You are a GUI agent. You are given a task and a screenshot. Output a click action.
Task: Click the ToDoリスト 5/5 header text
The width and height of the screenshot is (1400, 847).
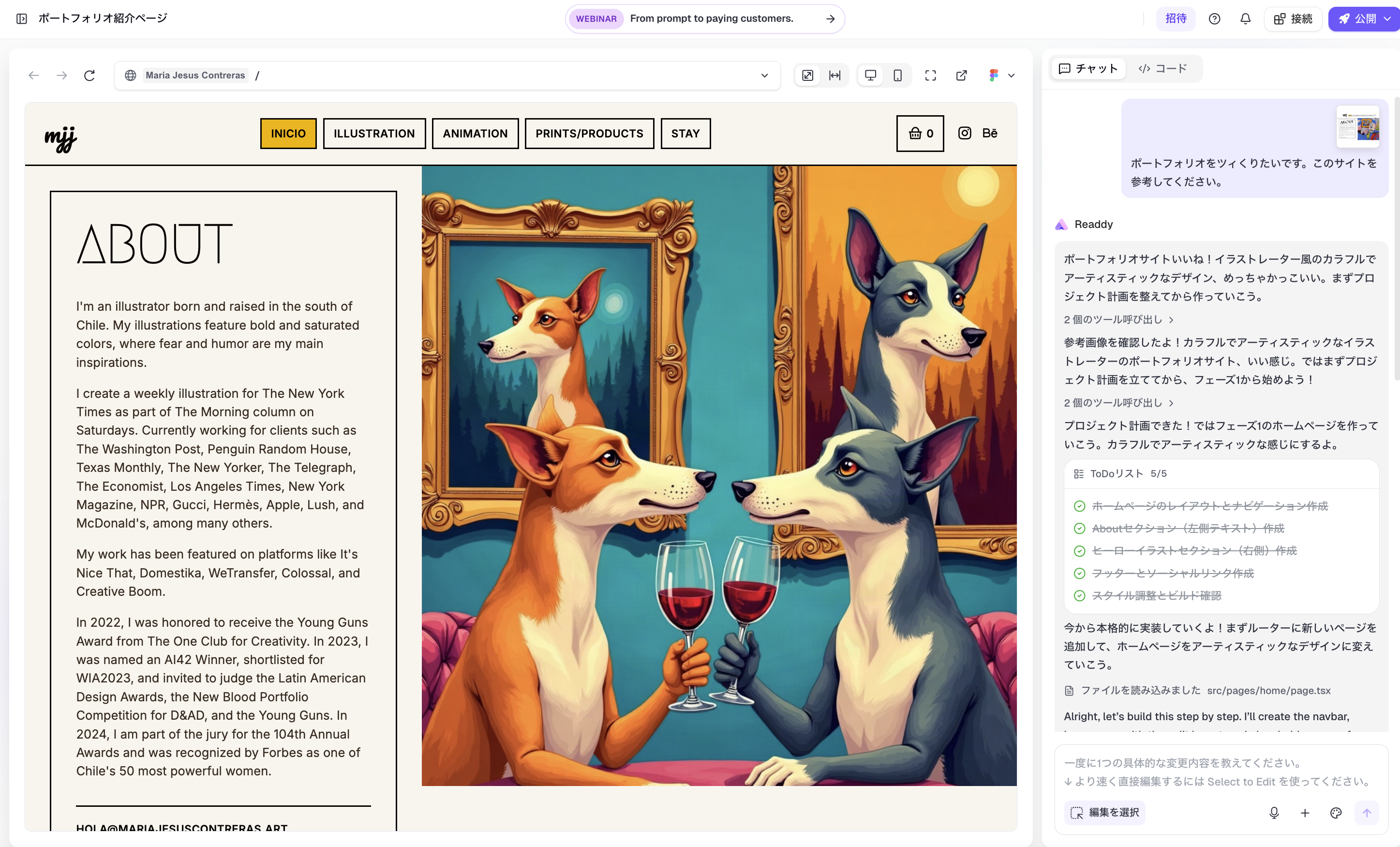click(1128, 473)
